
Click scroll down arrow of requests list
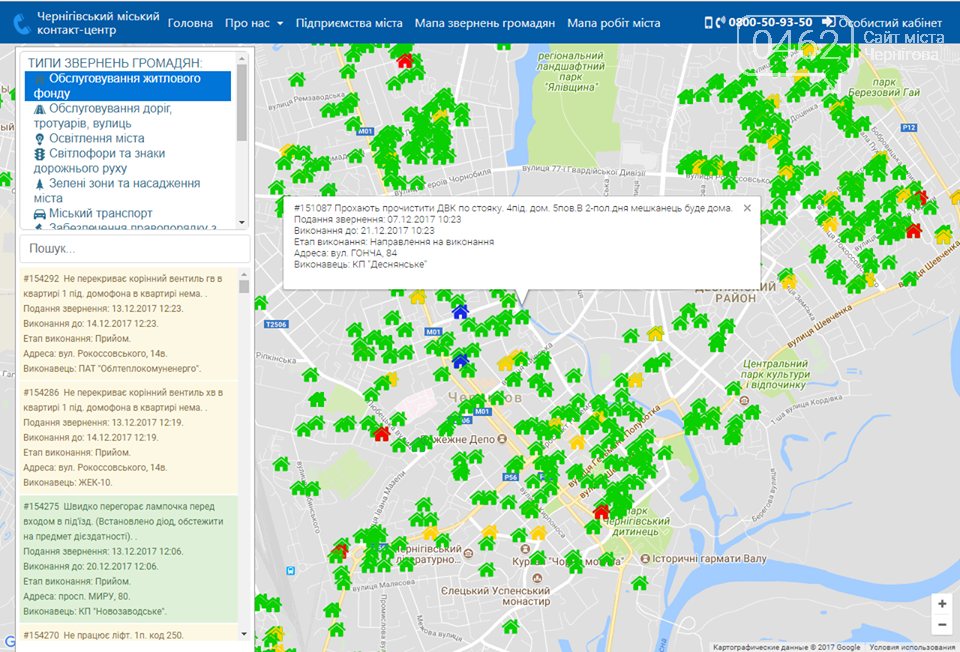[x=244, y=634]
